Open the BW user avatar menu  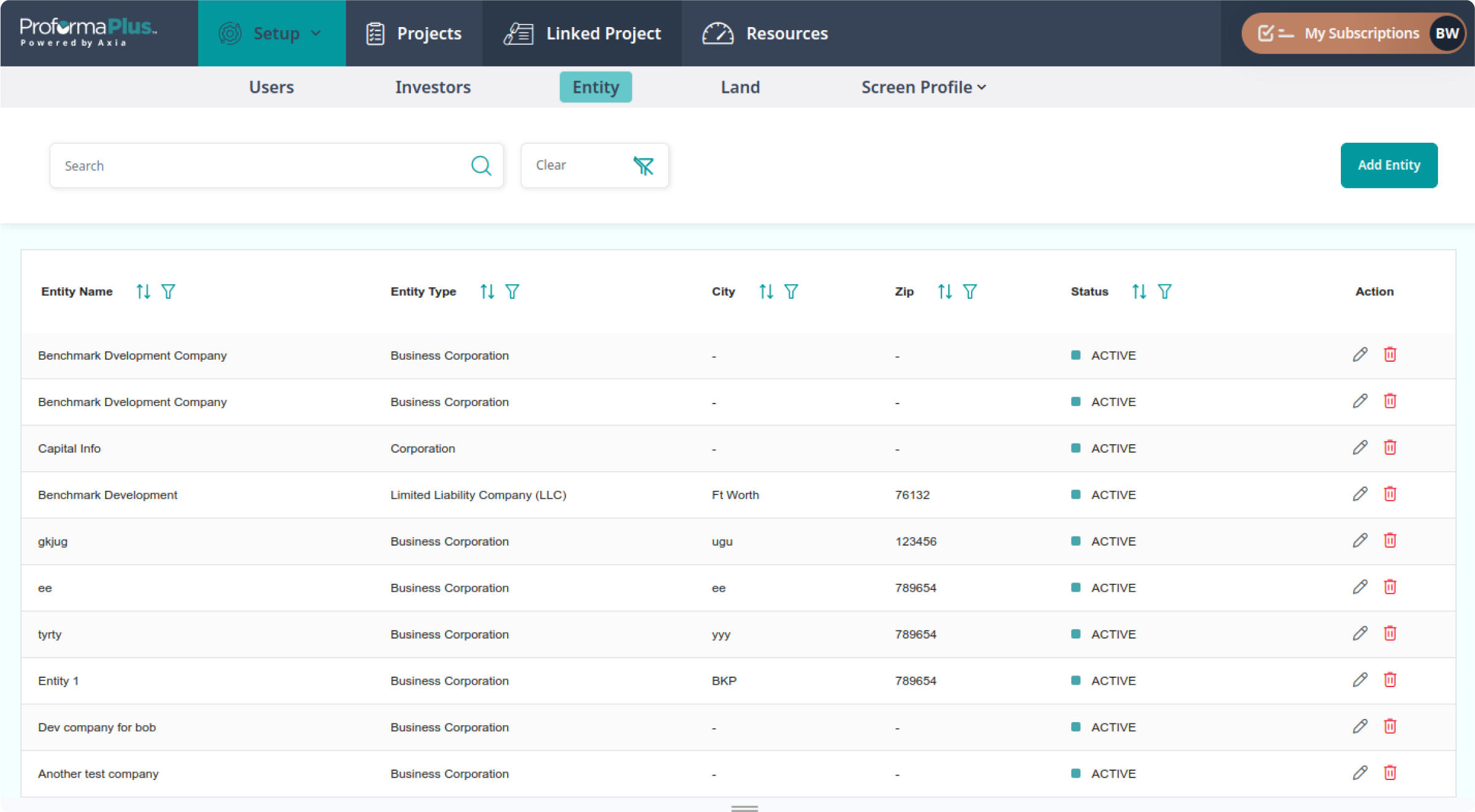tap(1447, 33)
